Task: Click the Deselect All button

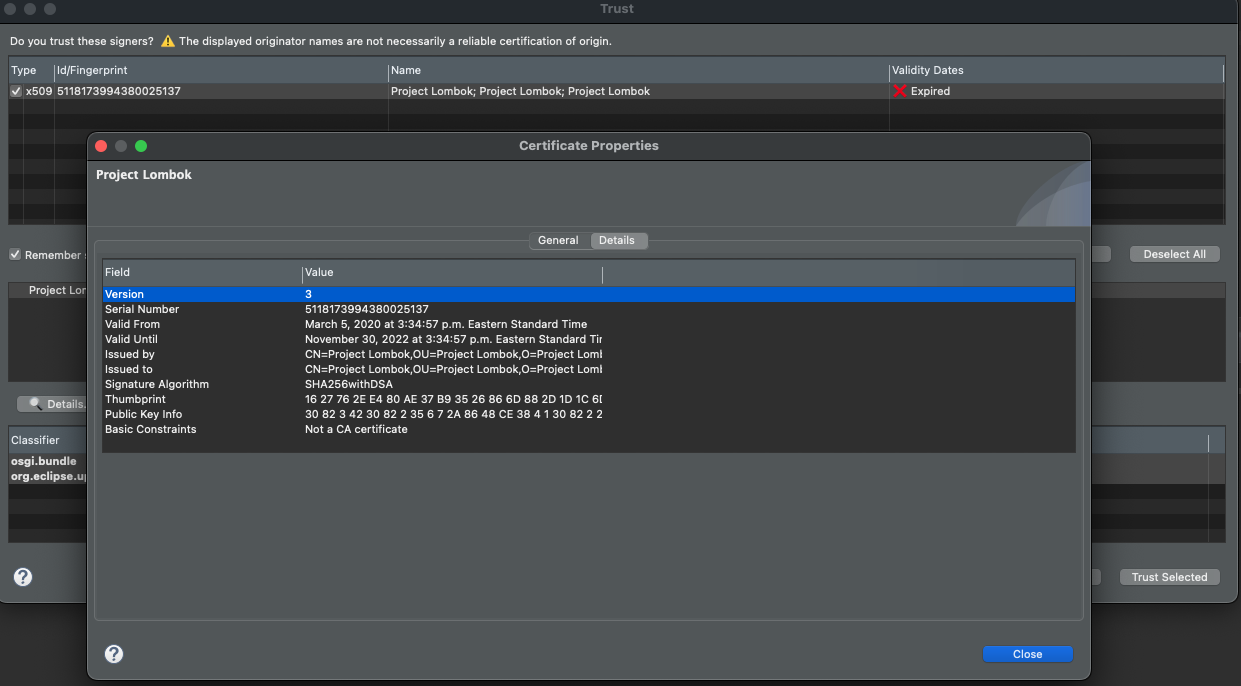Action: tap(1174, 253)
